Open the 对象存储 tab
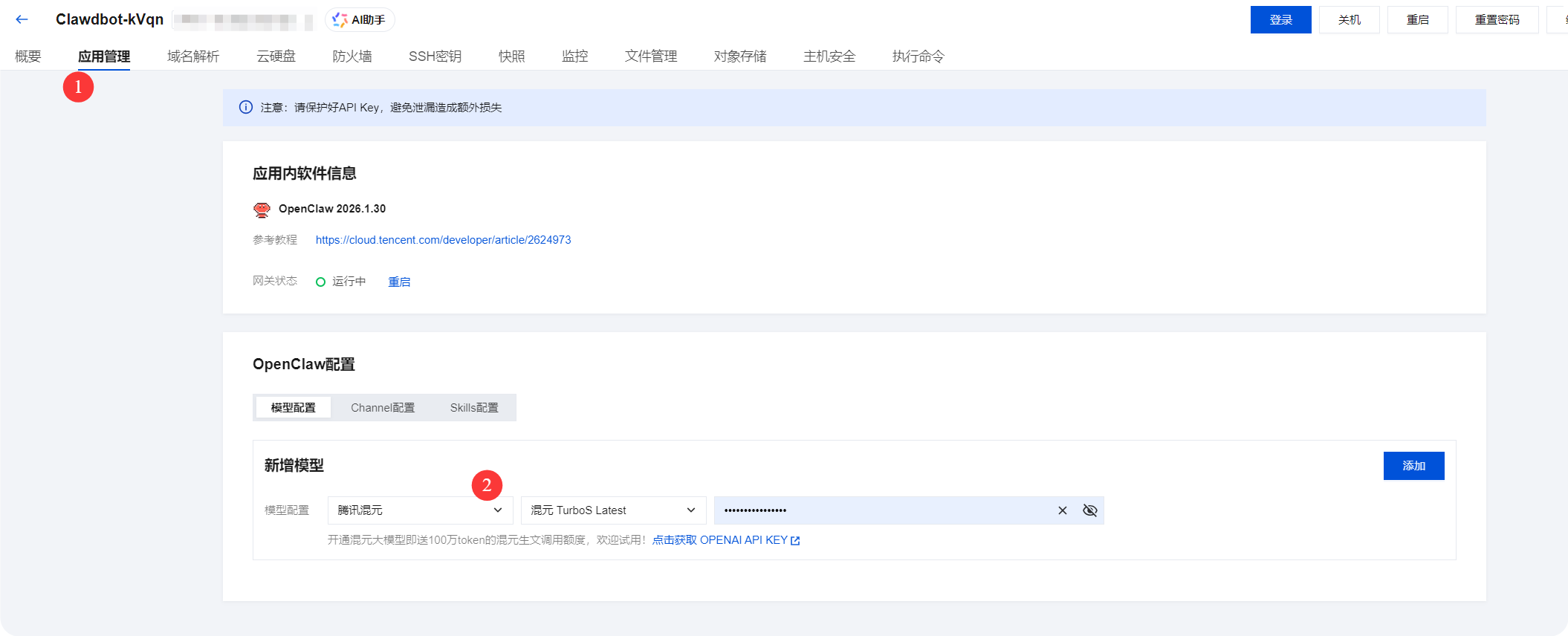 [740, 56]
